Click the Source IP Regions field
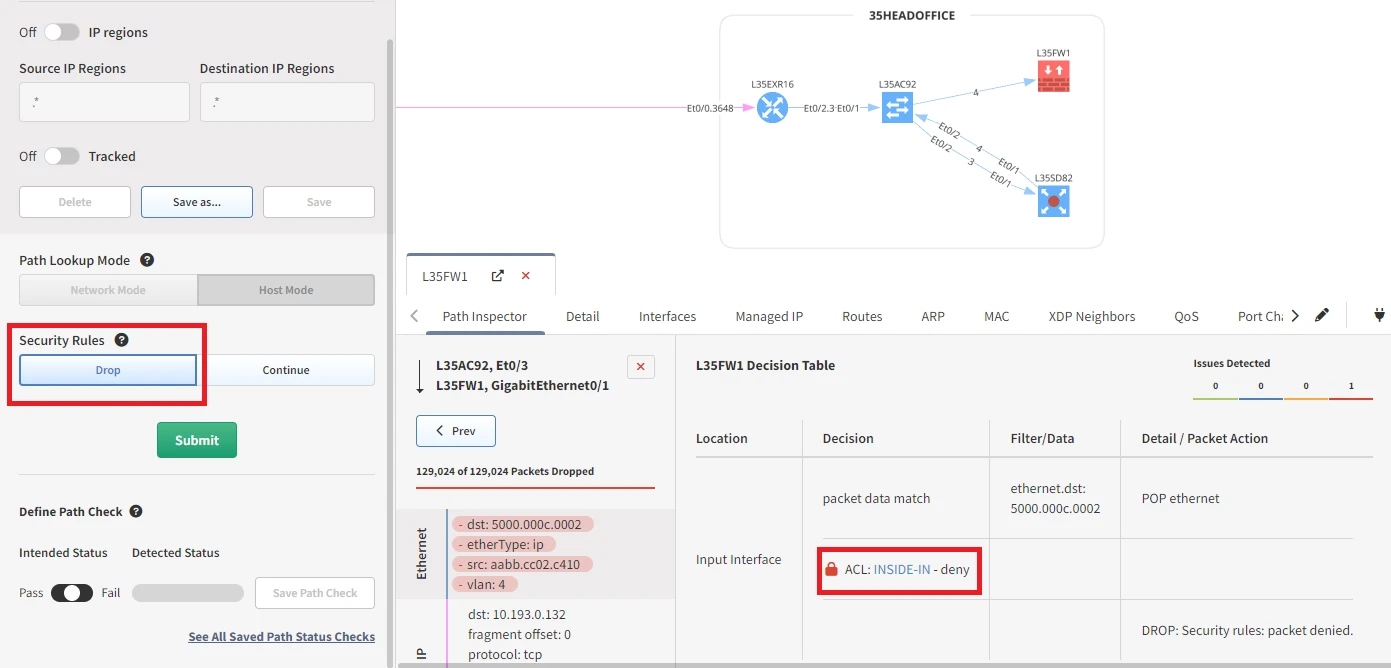The height and width of the screenshot is (668, 1391). click(x=104, y=102)
